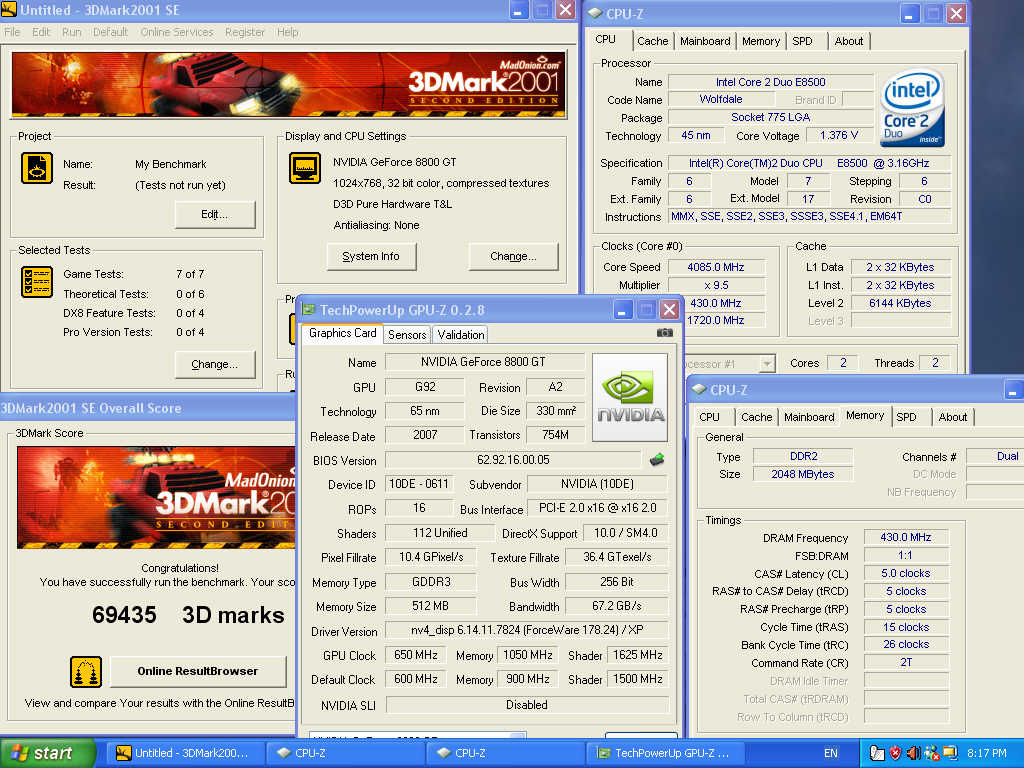Switch to SPD tab in lower CPU-Z window
This screenshot has width=1024, height=768.
click(906, 417)
